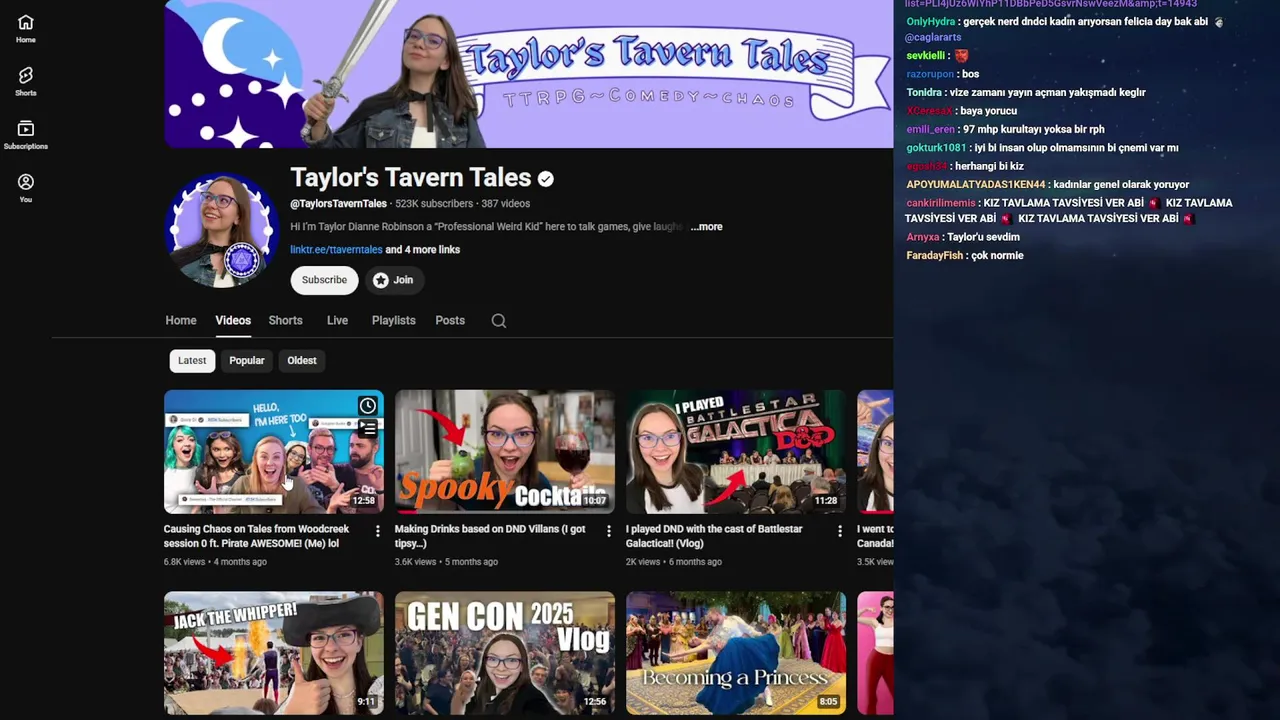Click the Join membership button
The width and height of the screenshot is (1280, 720).
click(x=393, y=280)
